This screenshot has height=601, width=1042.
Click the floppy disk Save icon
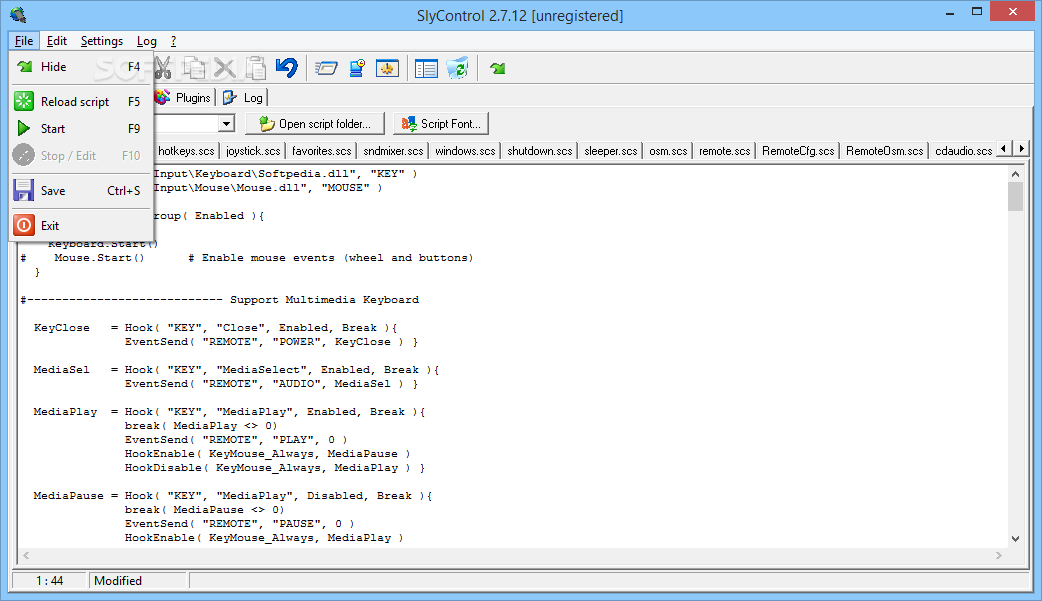(x=24, y=191)
